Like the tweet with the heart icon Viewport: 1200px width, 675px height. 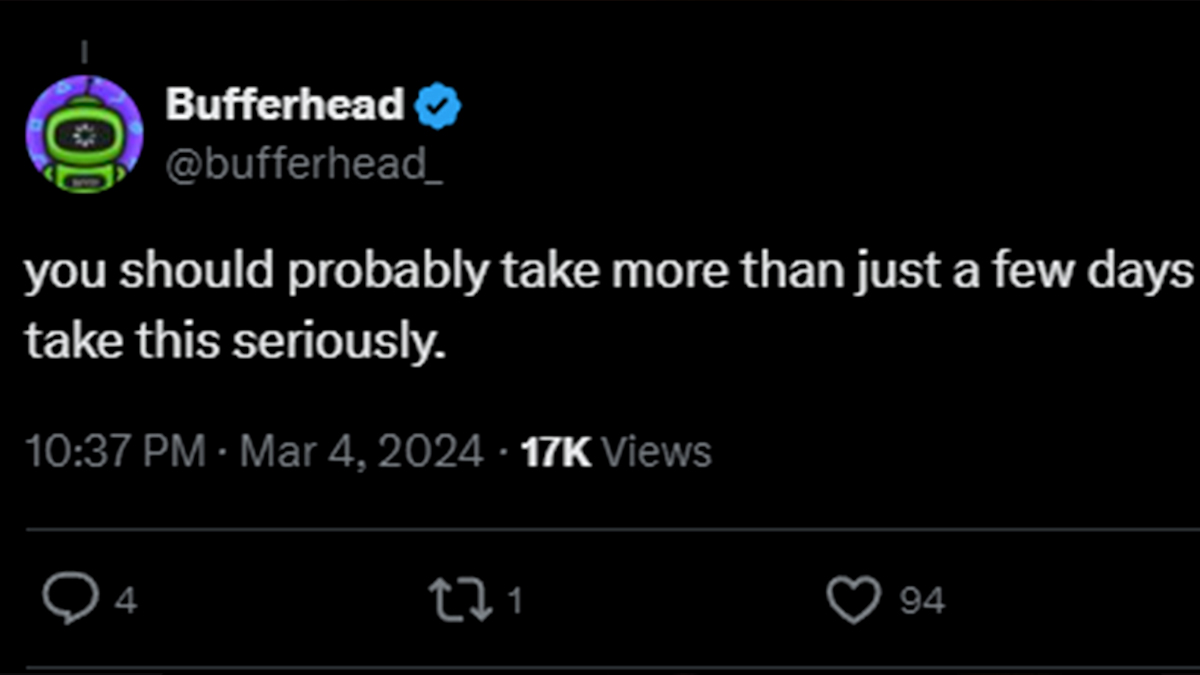(x=852, y=600)
